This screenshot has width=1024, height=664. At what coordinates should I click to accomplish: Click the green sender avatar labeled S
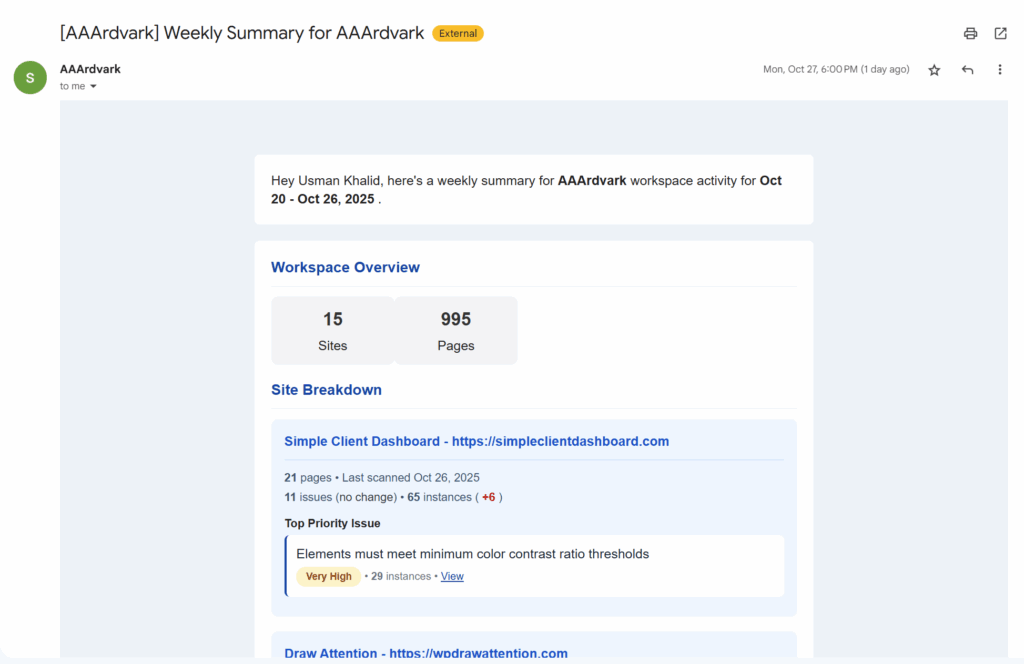(30, 77)
